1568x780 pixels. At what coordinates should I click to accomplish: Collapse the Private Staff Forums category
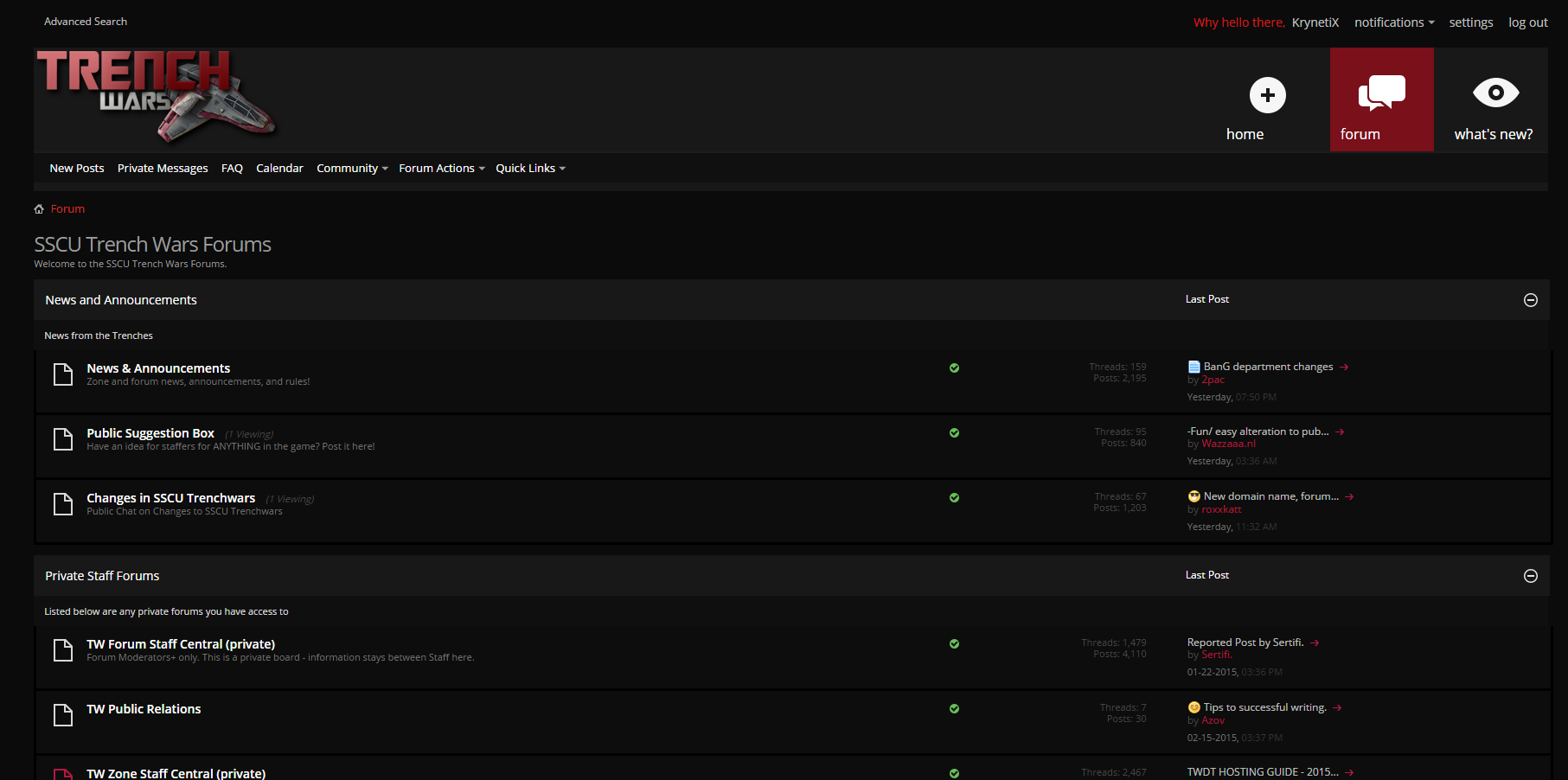[1530, 576]
